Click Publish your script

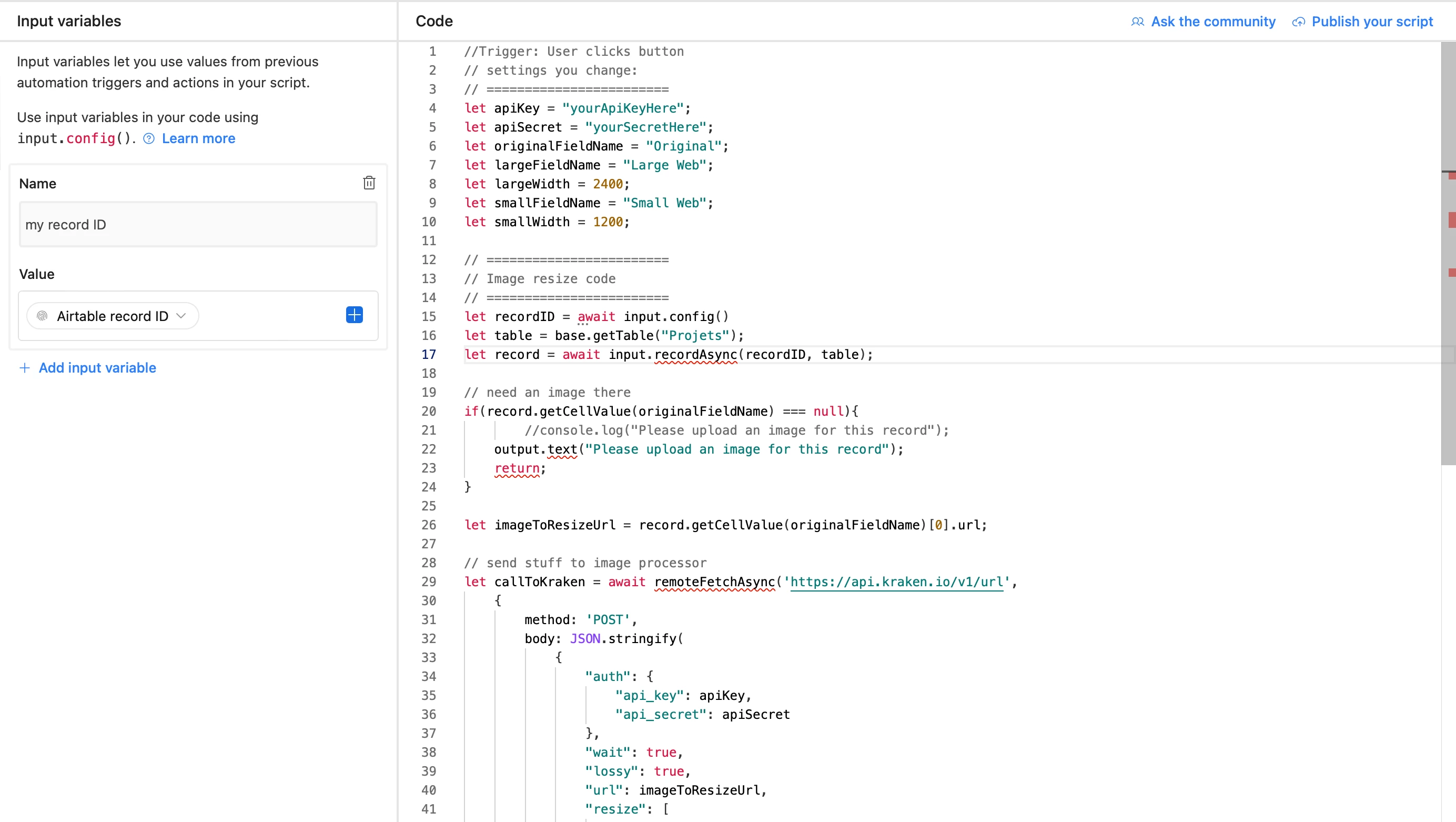tap(1372, 22)
